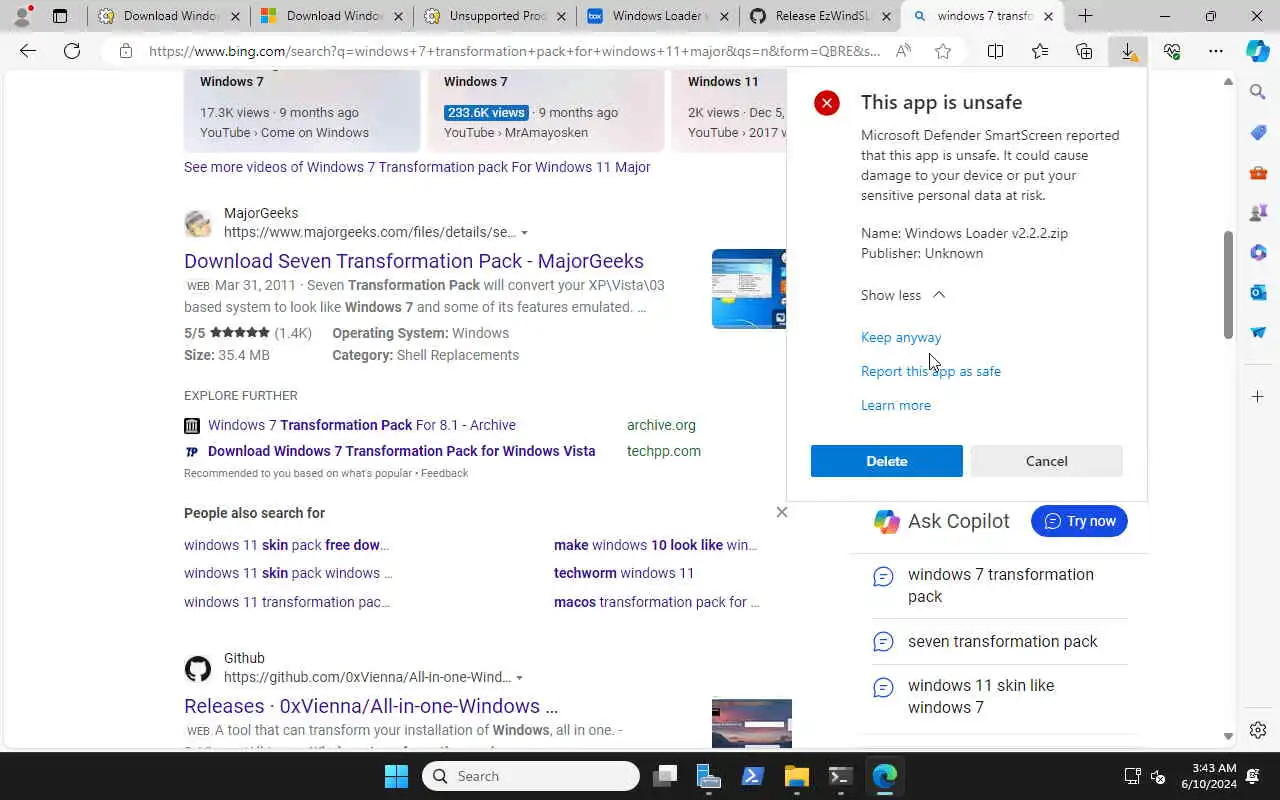This screenshot has width=1280, height=800.
Task: Open sidebar Games icon
Action: [x=1258, y=213]
